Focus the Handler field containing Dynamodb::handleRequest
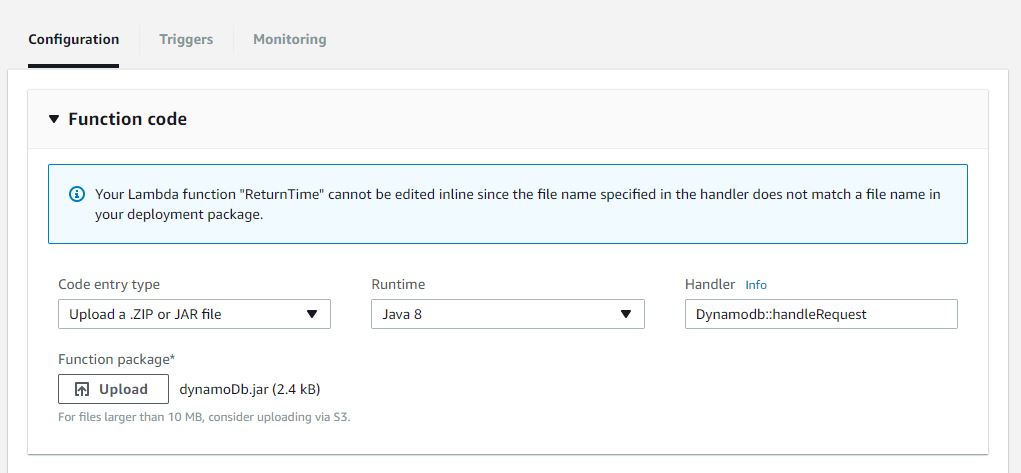Screen dimensions: 1021x473 (820, 314)
